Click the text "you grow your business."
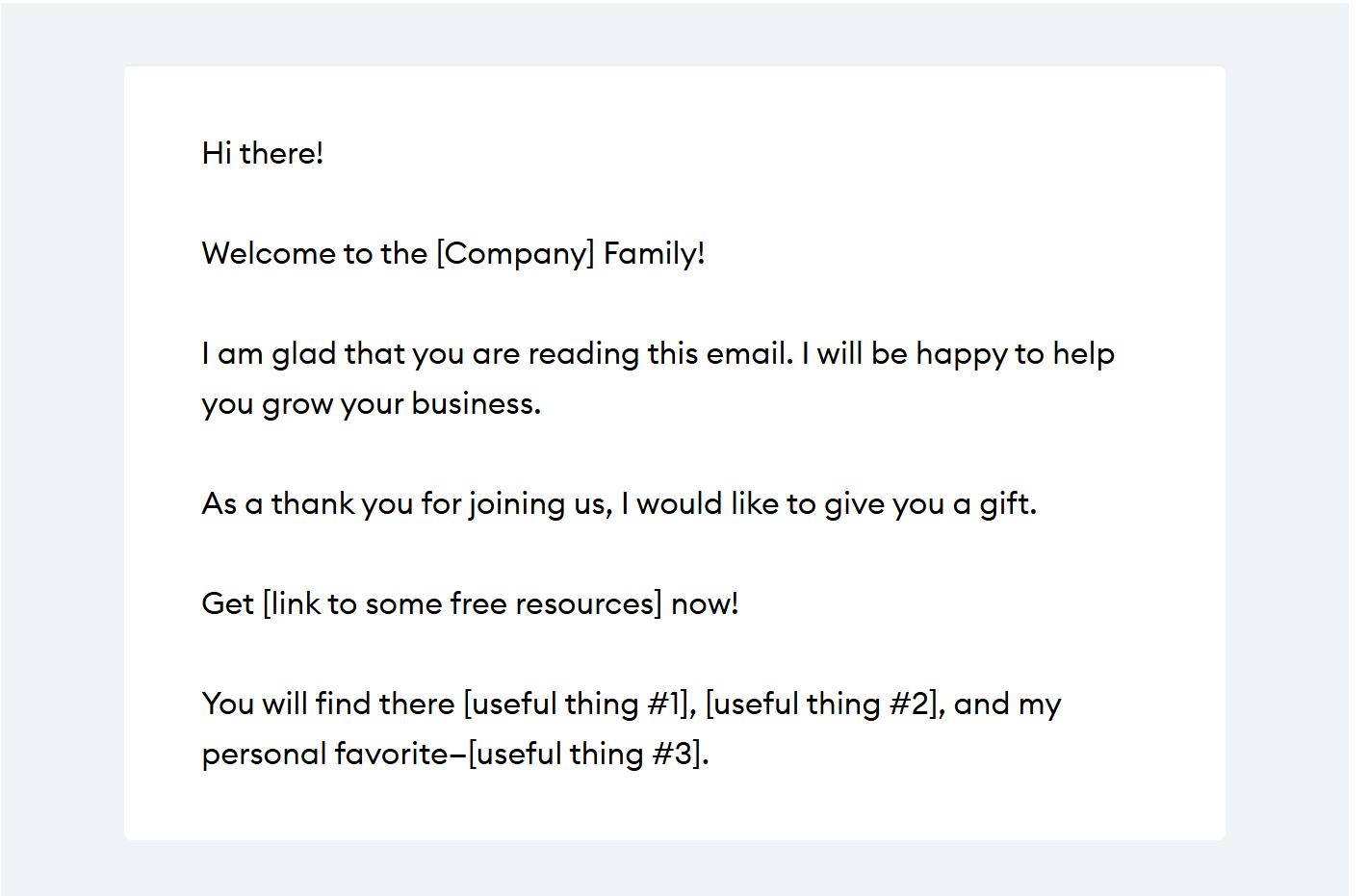The image size is (1368, 896). tap(371, 403)
